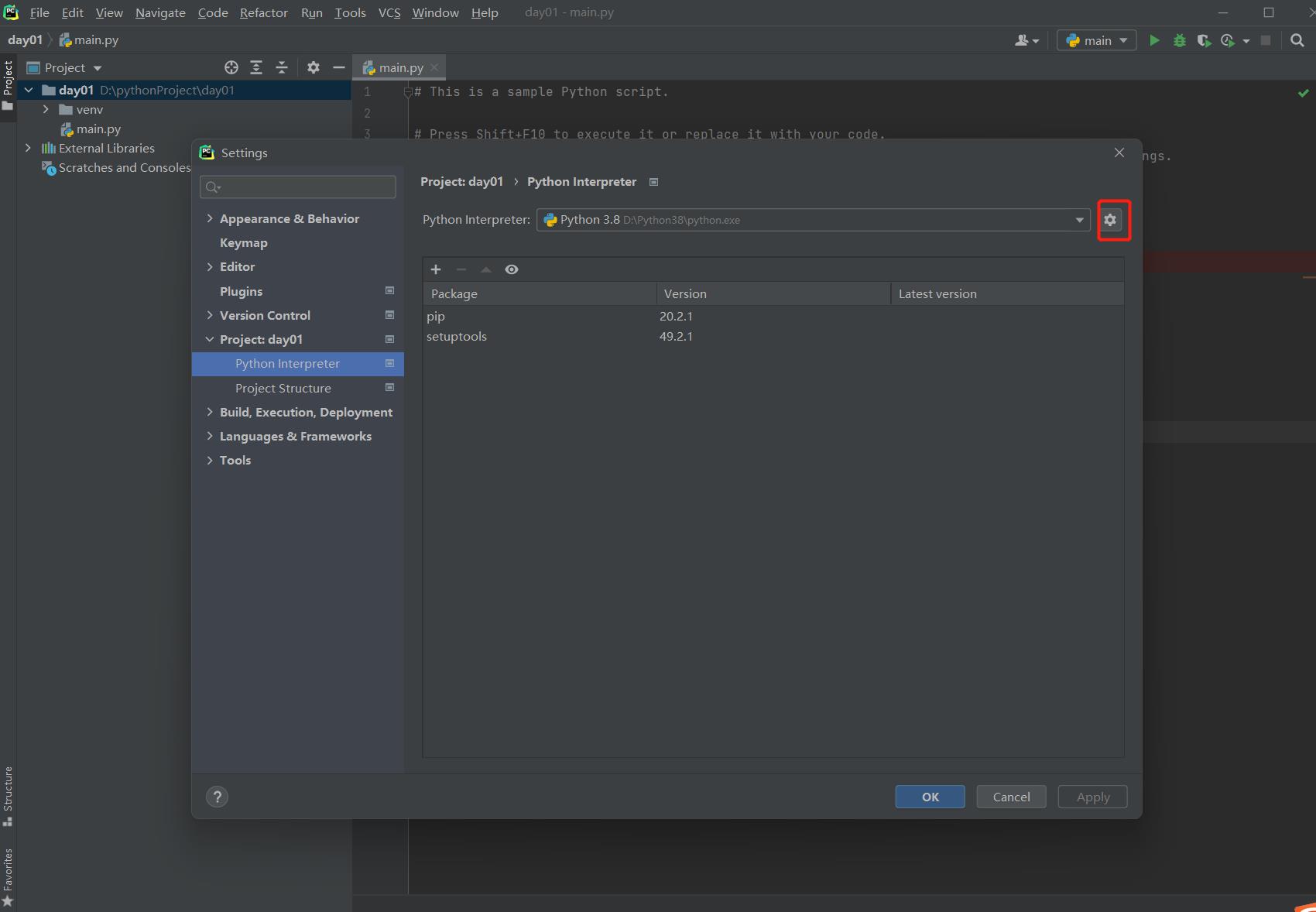Run the main configuration

tap(1154, 40)
